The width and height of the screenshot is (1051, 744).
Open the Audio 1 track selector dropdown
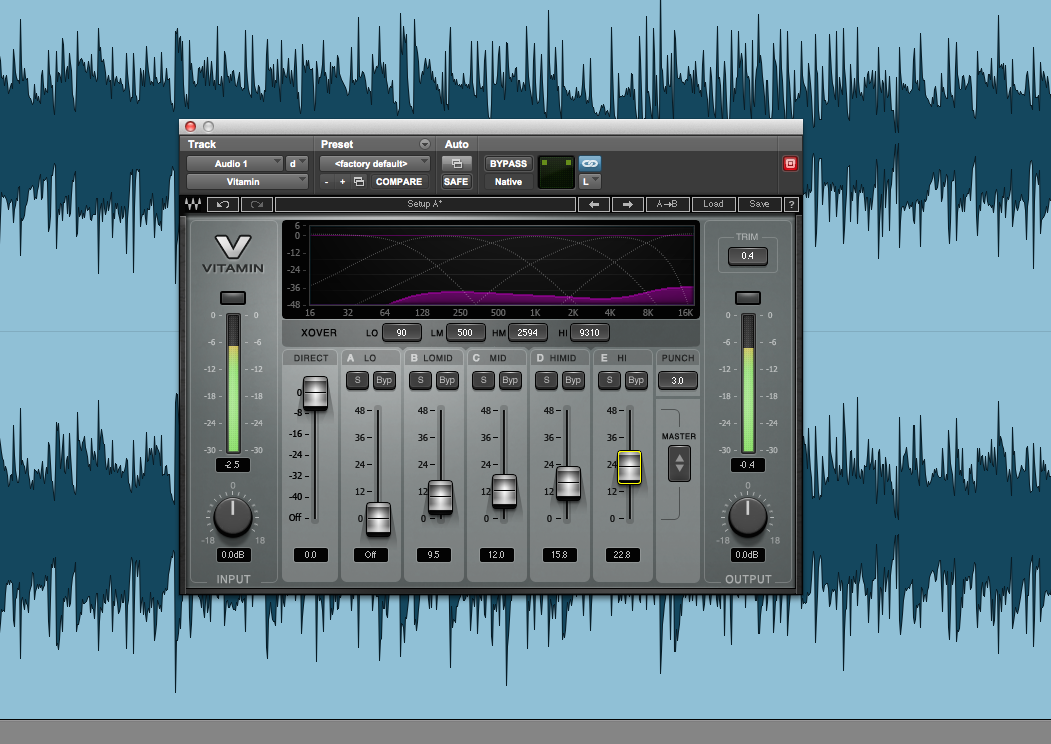(235, 164)
